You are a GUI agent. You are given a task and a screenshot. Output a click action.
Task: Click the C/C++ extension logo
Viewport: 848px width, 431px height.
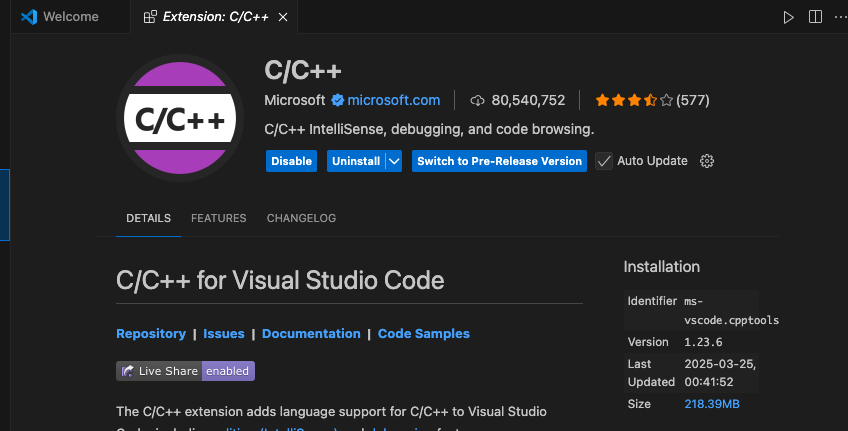point(180,118)
